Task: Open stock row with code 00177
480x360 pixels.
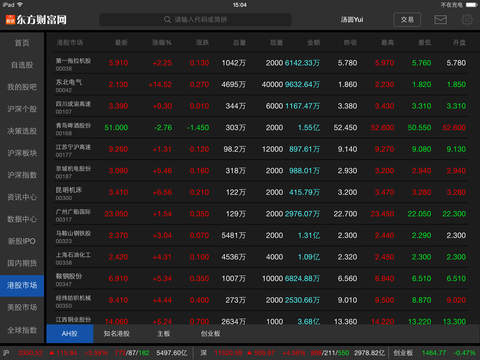Action: point(261,149)
